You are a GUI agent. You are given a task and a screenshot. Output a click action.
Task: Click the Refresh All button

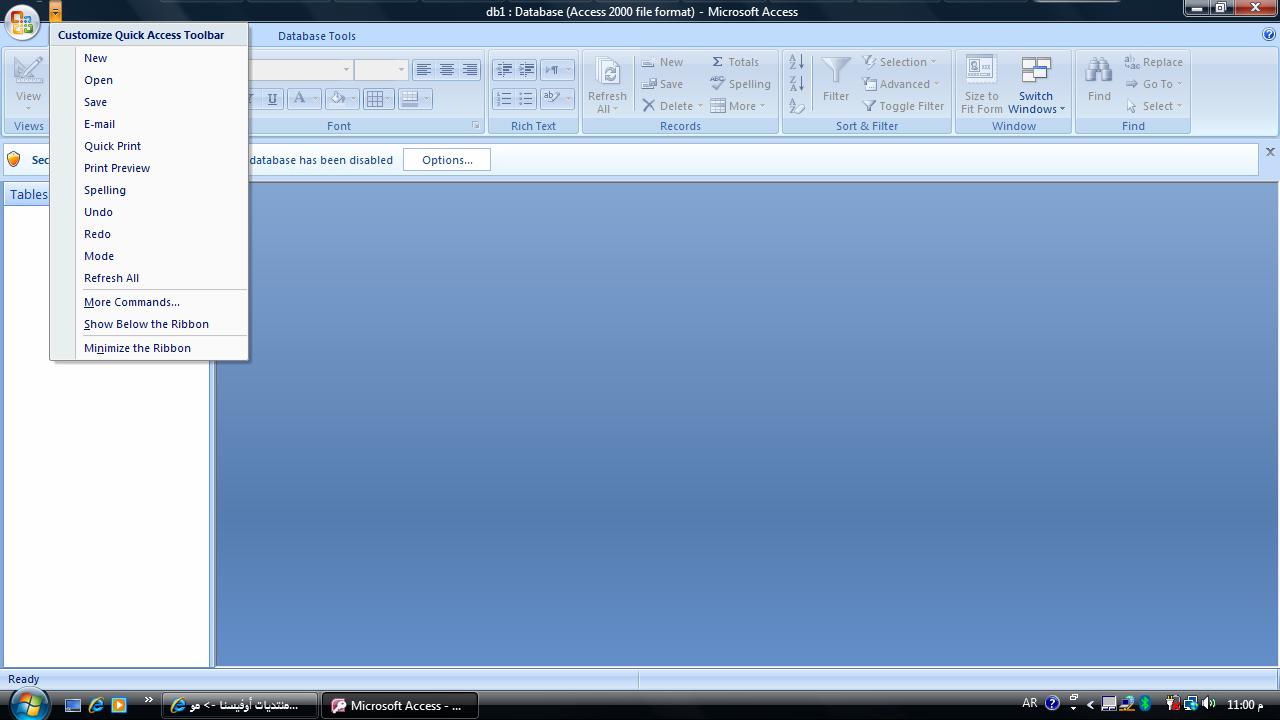(607, 84)
